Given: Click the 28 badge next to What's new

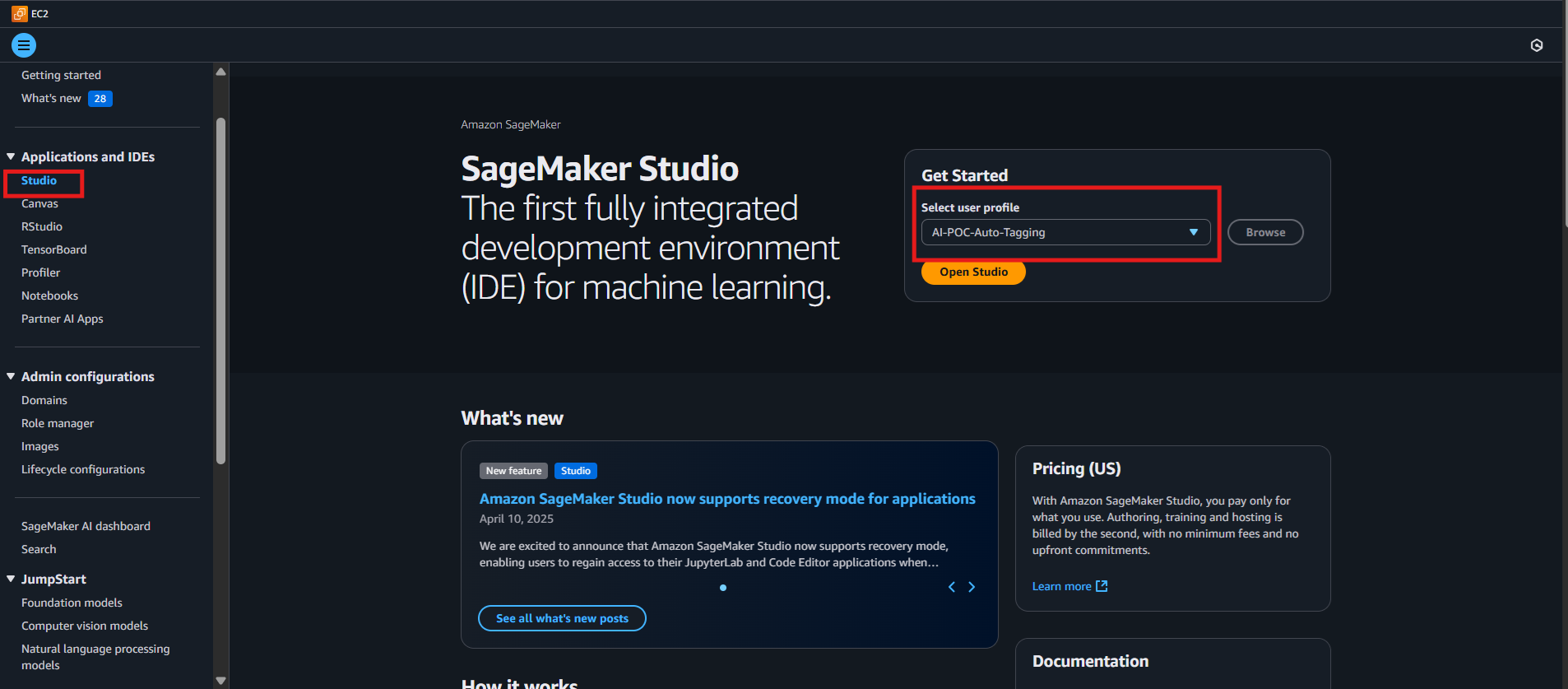Looking at the screenshot, I should point(100,99).
